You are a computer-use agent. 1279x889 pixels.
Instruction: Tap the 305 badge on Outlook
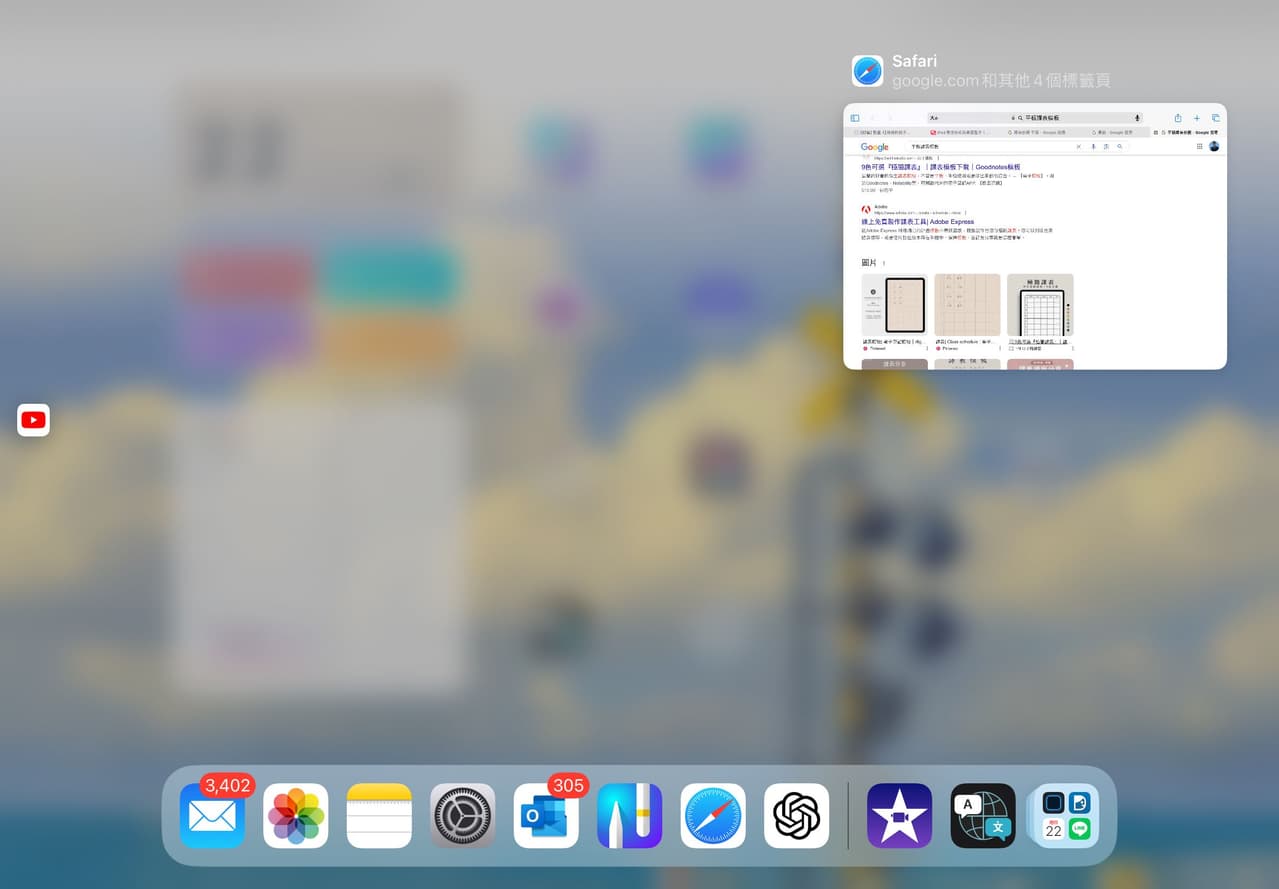tap(568, 786)
